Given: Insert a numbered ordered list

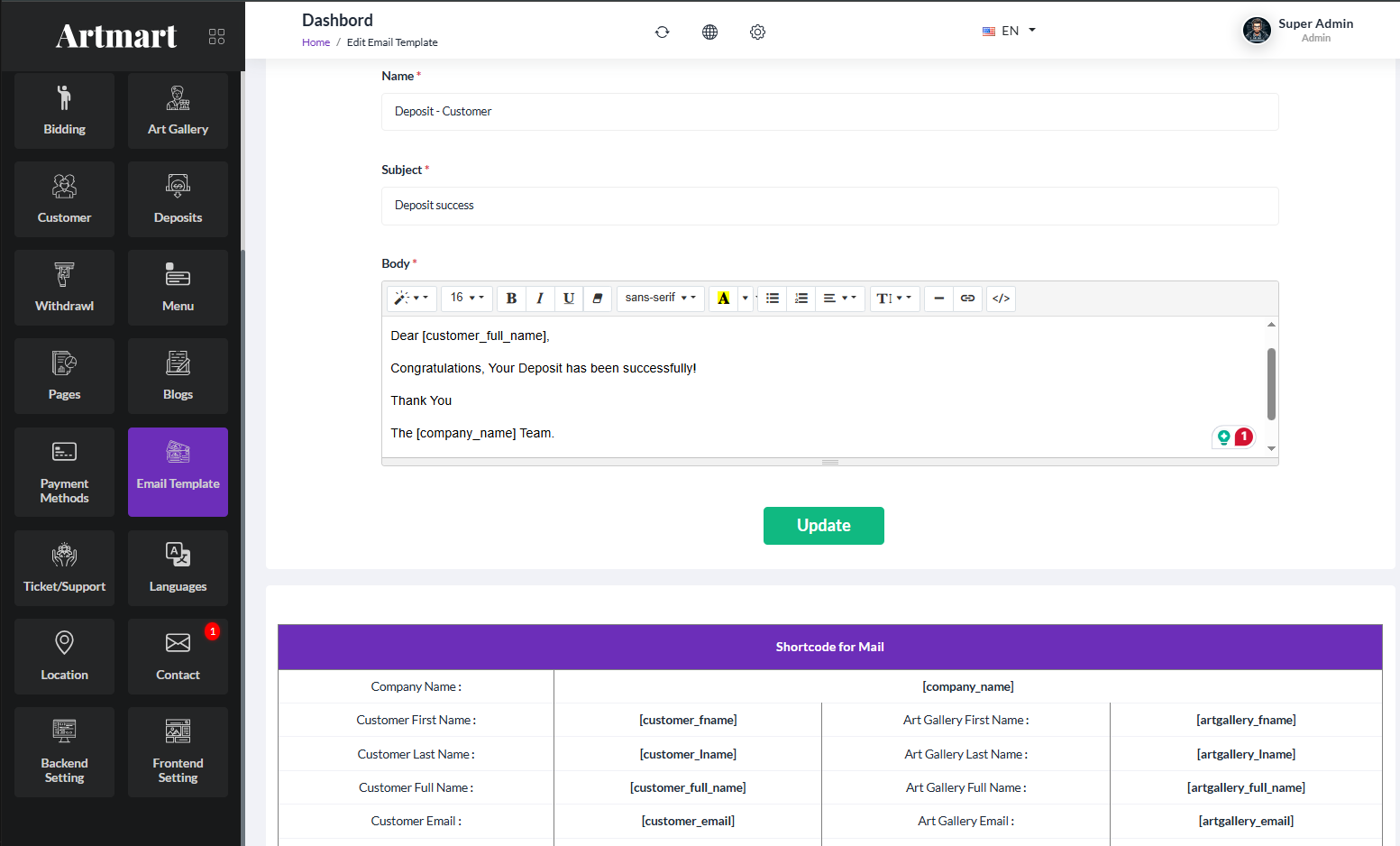Looking at the screenshot, I should [x=801, y=299].
